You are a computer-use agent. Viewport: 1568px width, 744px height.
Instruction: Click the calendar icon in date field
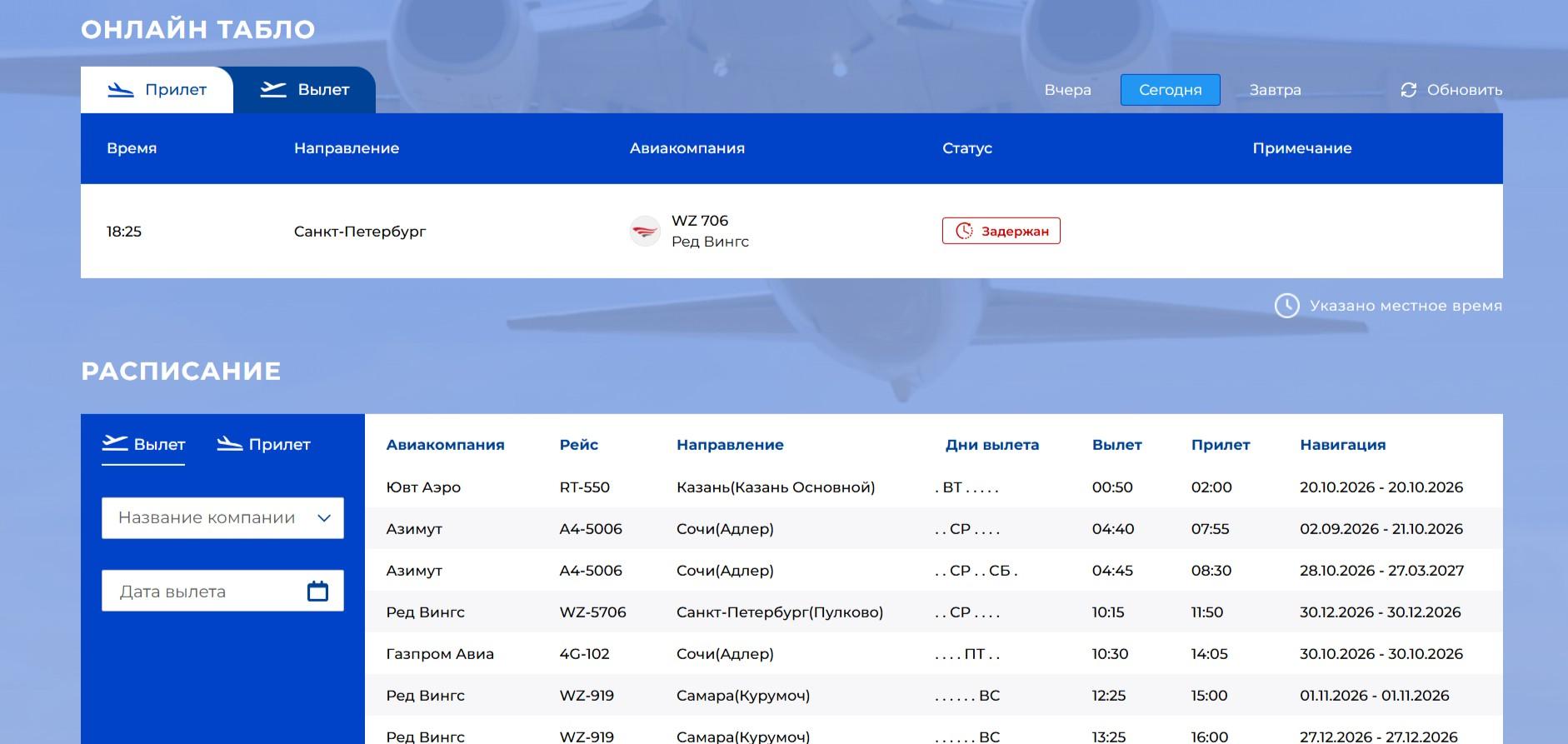pyautogui.click(x=317, y=592)
